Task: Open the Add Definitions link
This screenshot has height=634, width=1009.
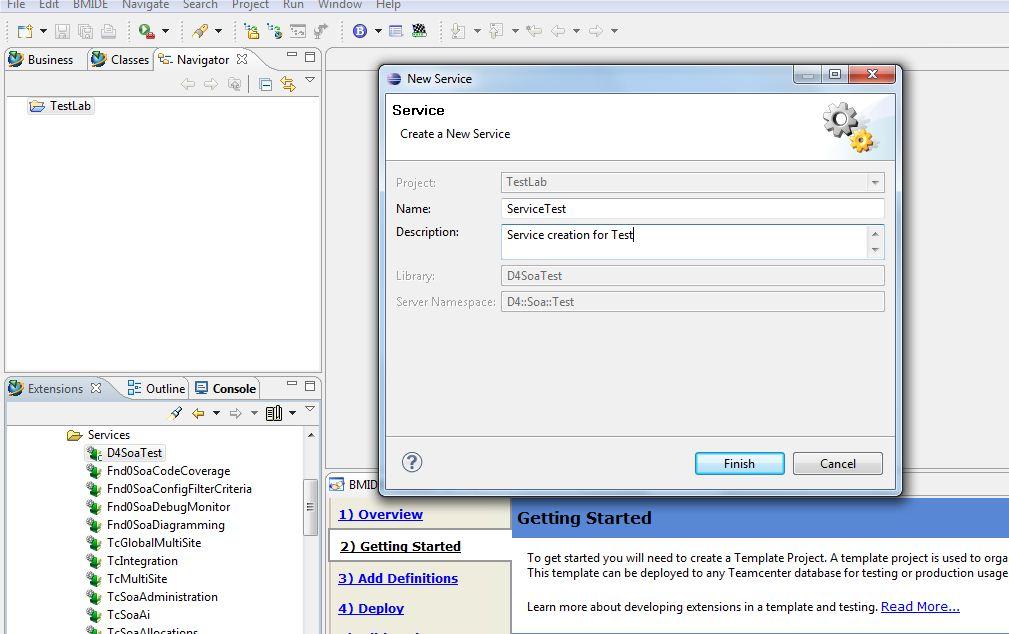Action: pyautogui.click(x=398, y=578)
